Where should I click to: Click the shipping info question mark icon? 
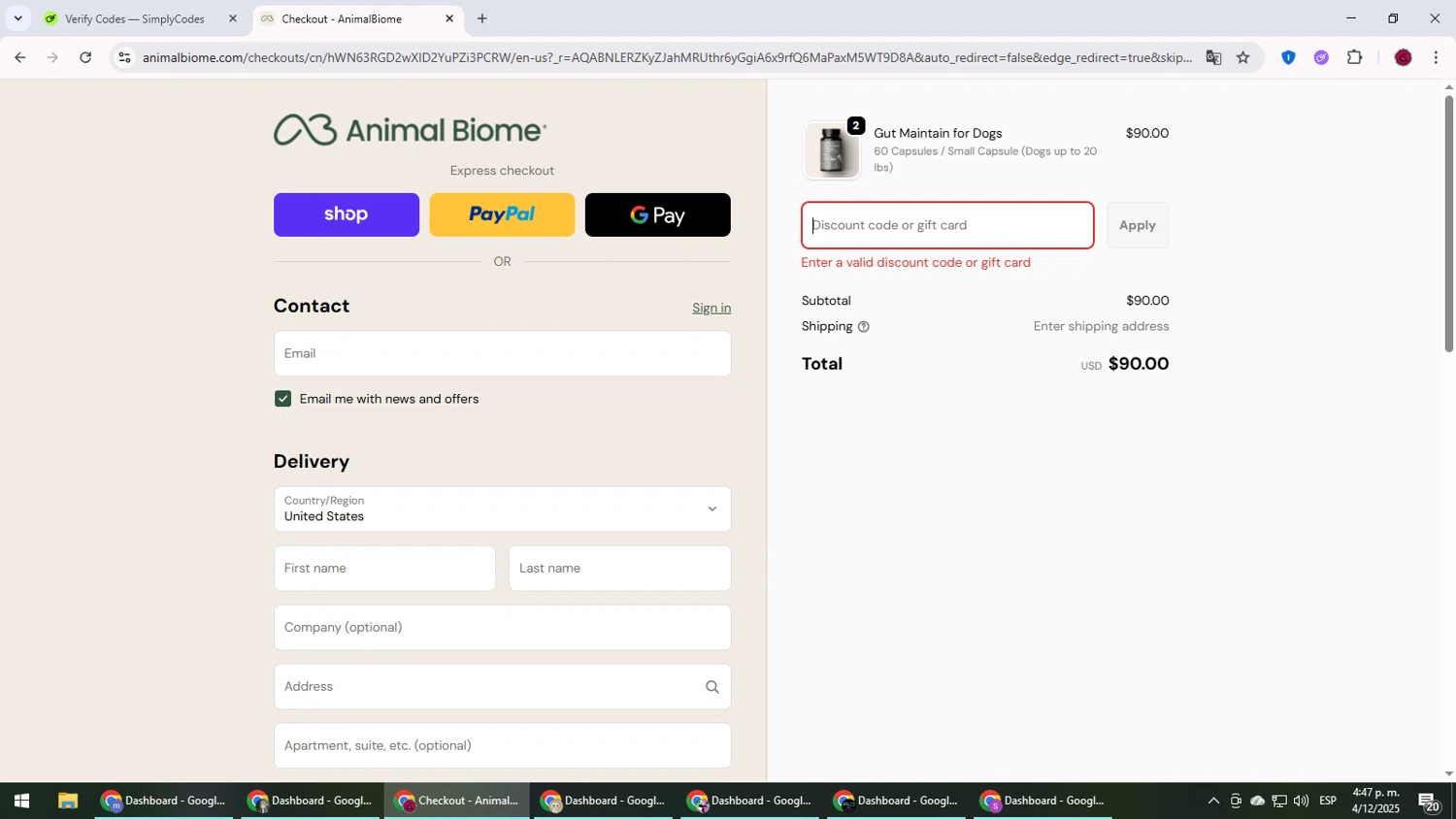[x=864, y=327]
